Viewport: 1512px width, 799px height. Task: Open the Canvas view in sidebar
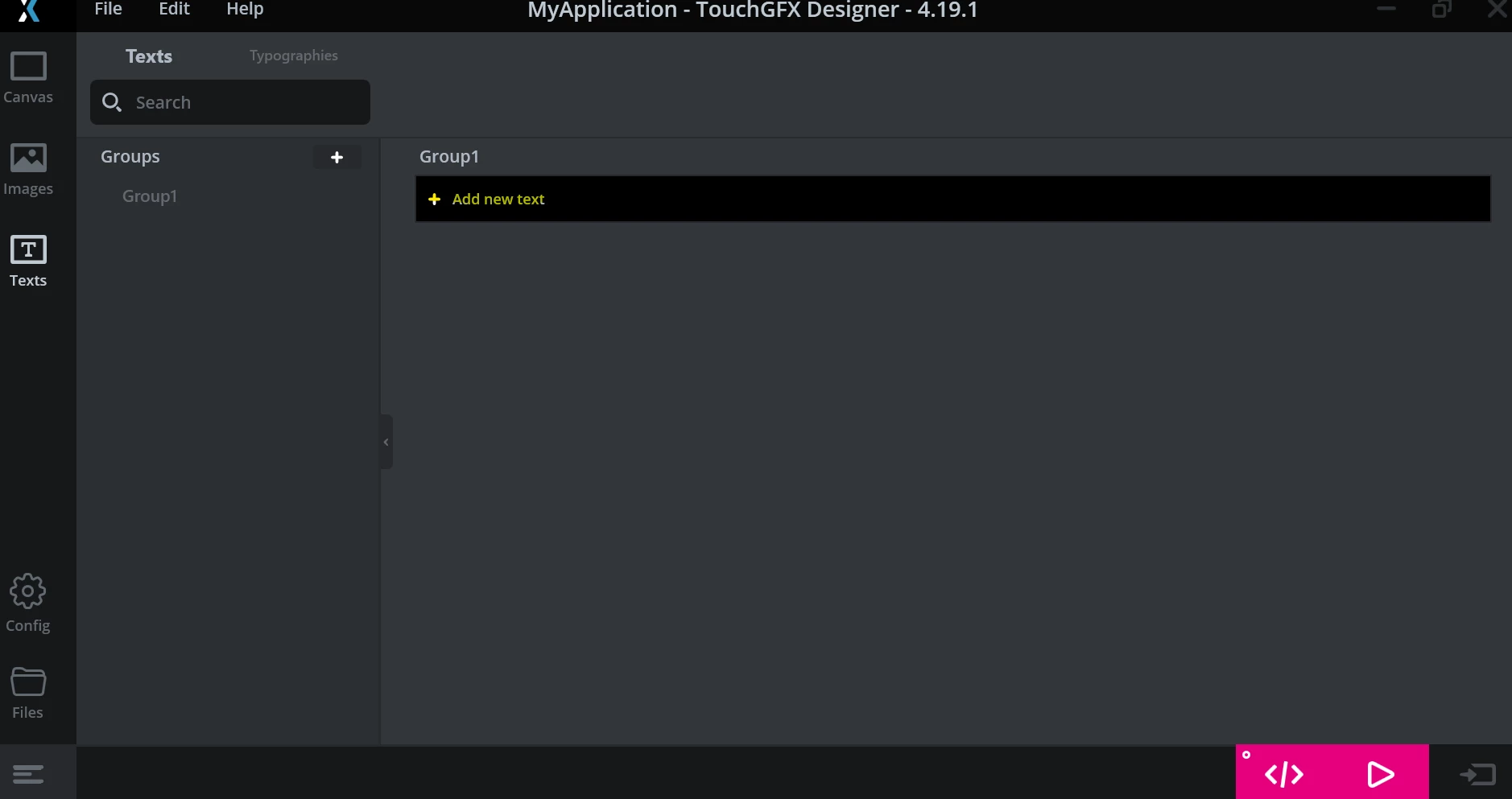pyautogui.click(x=28, y=78)
